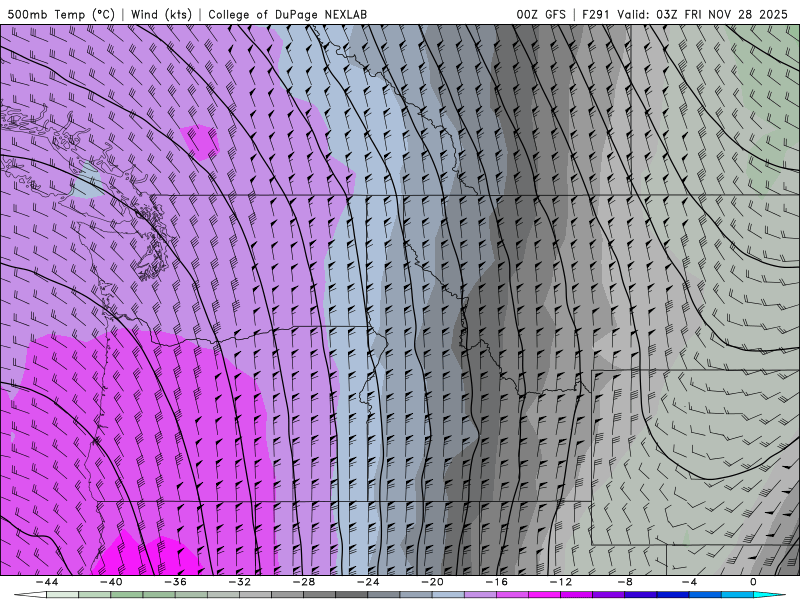
Task: Click the -4 colorbar label
Action: coord(689,582)
